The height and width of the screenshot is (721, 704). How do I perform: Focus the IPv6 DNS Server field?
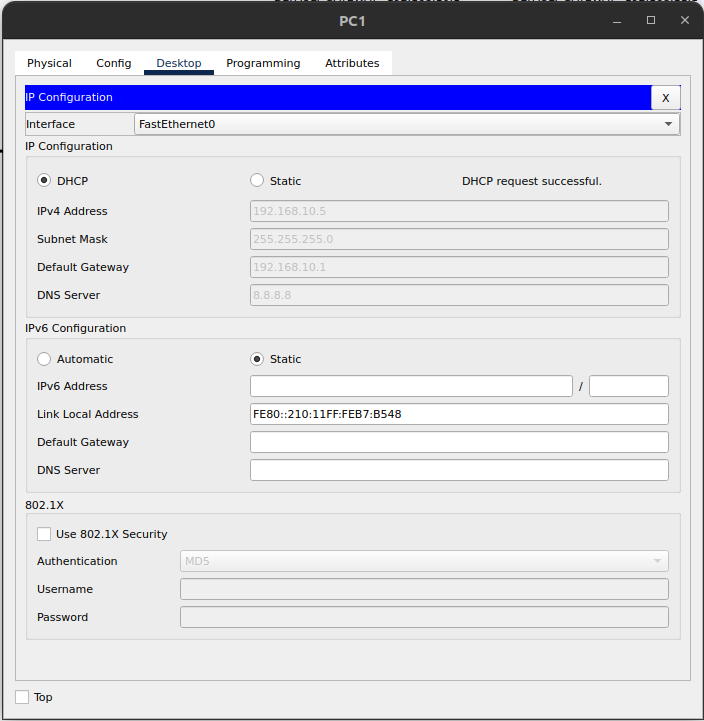point(459,470)
